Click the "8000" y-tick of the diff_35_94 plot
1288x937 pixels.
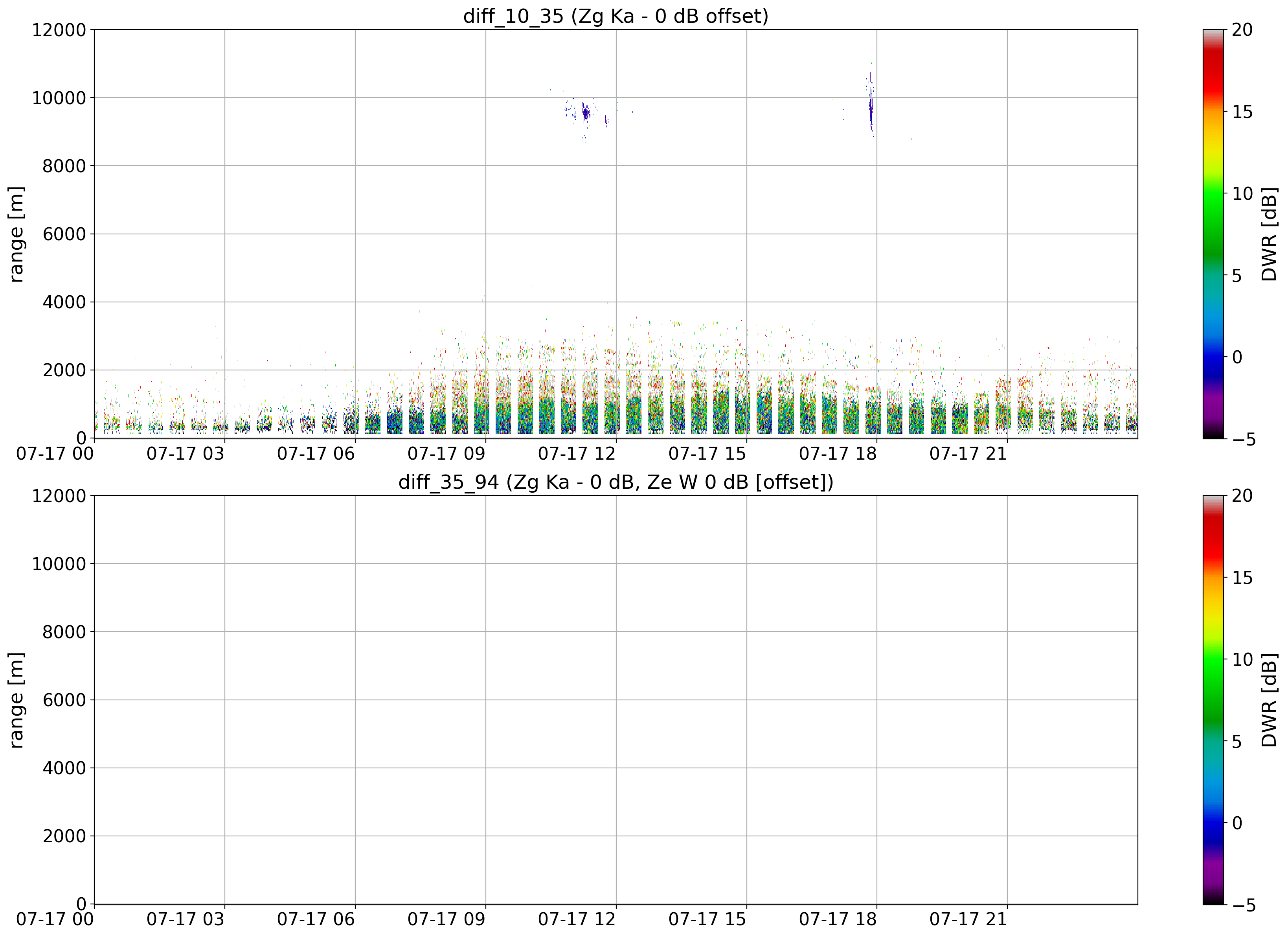(x=64, y=632)
